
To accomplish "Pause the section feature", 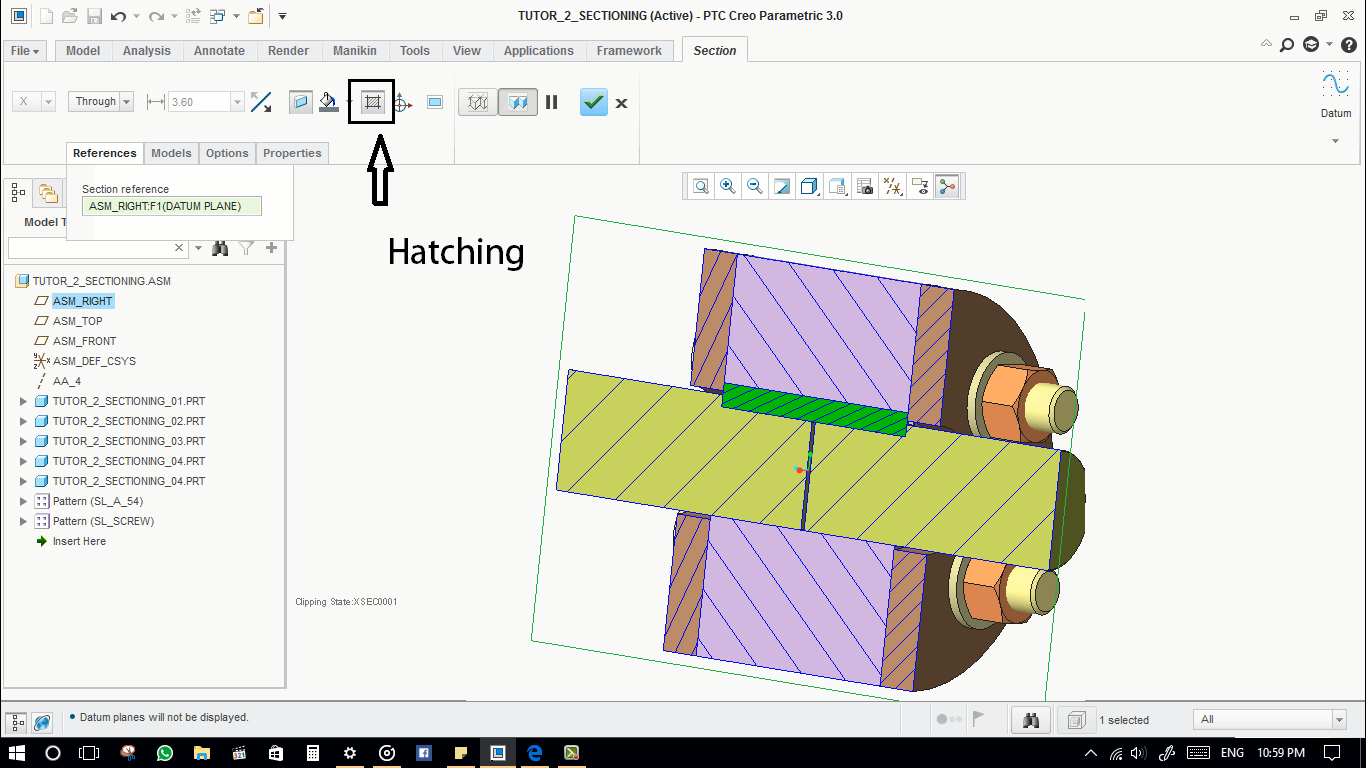I will click(551, 102).
